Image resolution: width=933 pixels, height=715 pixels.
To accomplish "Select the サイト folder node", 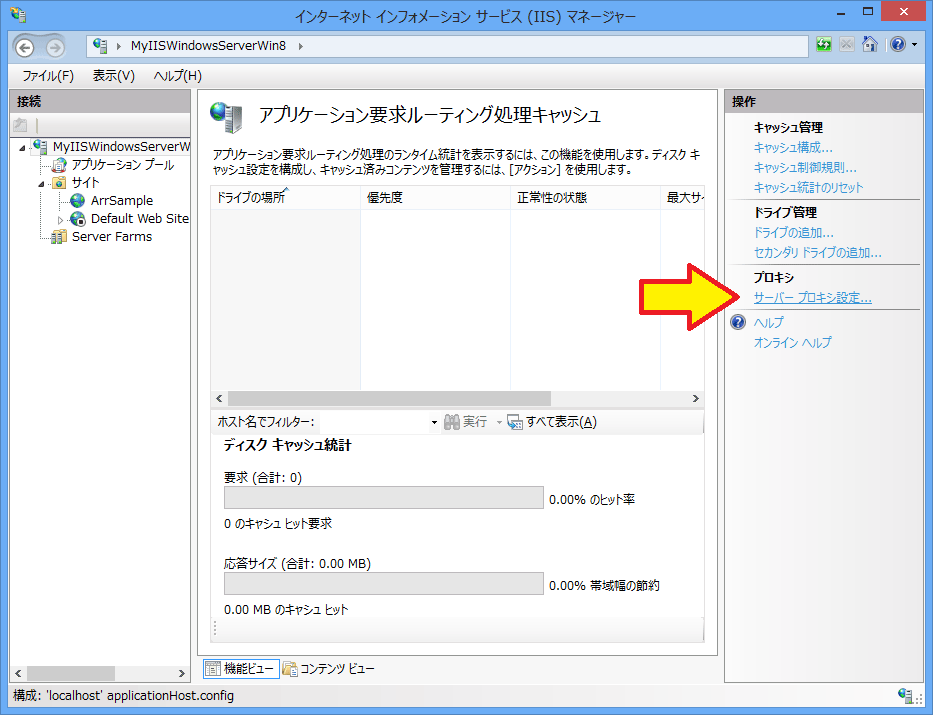I will pos(85,183).
